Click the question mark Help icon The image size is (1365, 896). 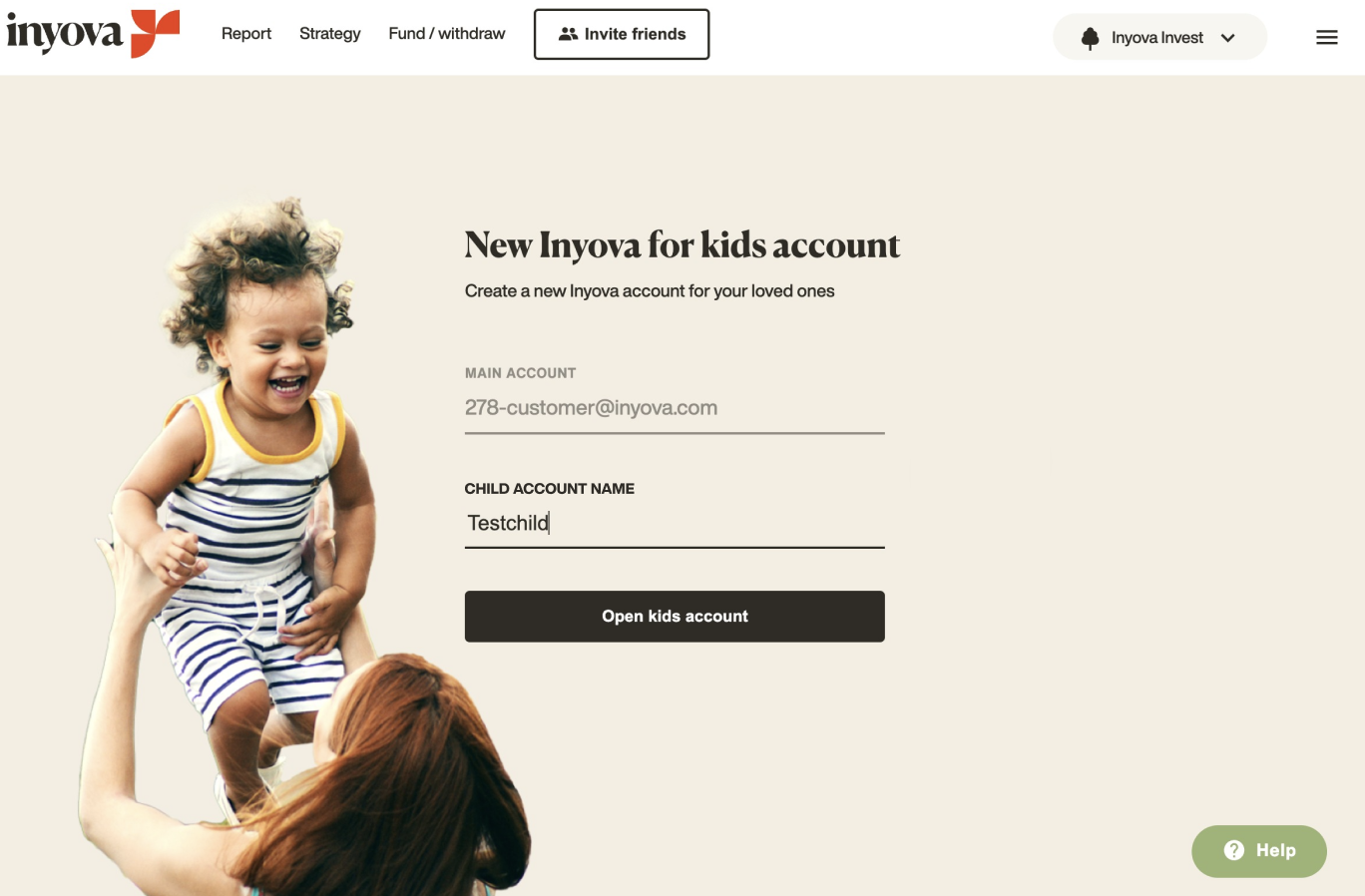pos(1234,850)
